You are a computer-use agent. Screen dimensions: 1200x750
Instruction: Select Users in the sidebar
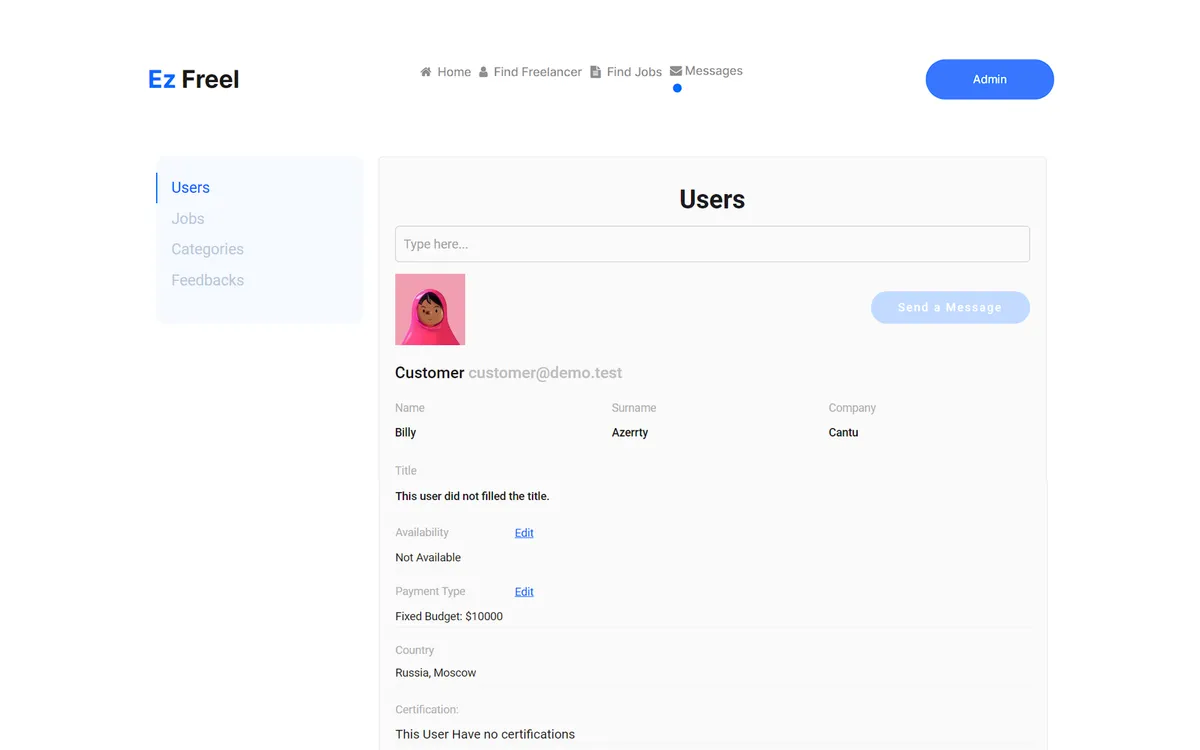pos(190,188)
